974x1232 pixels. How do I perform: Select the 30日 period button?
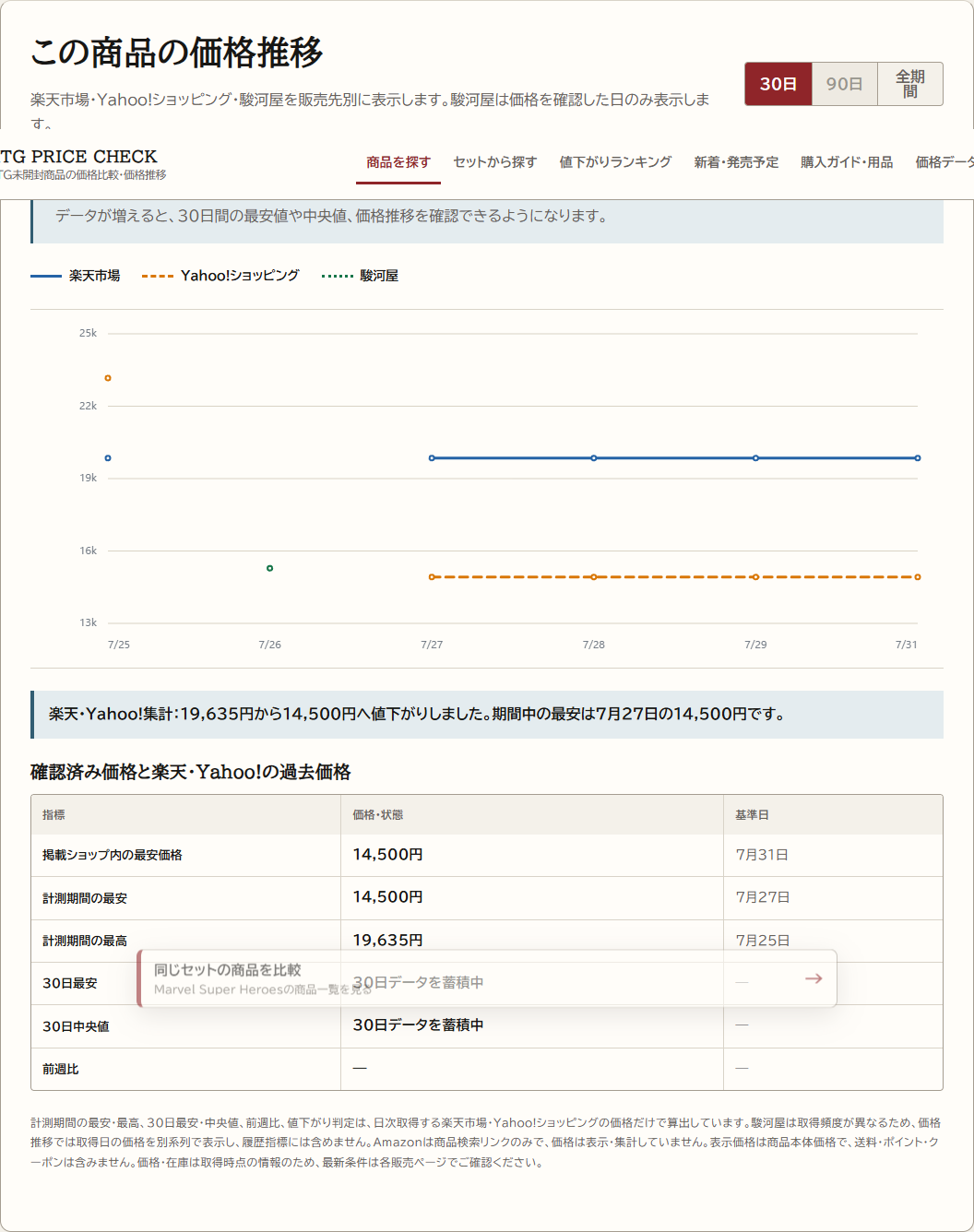[x=778, y=84]
